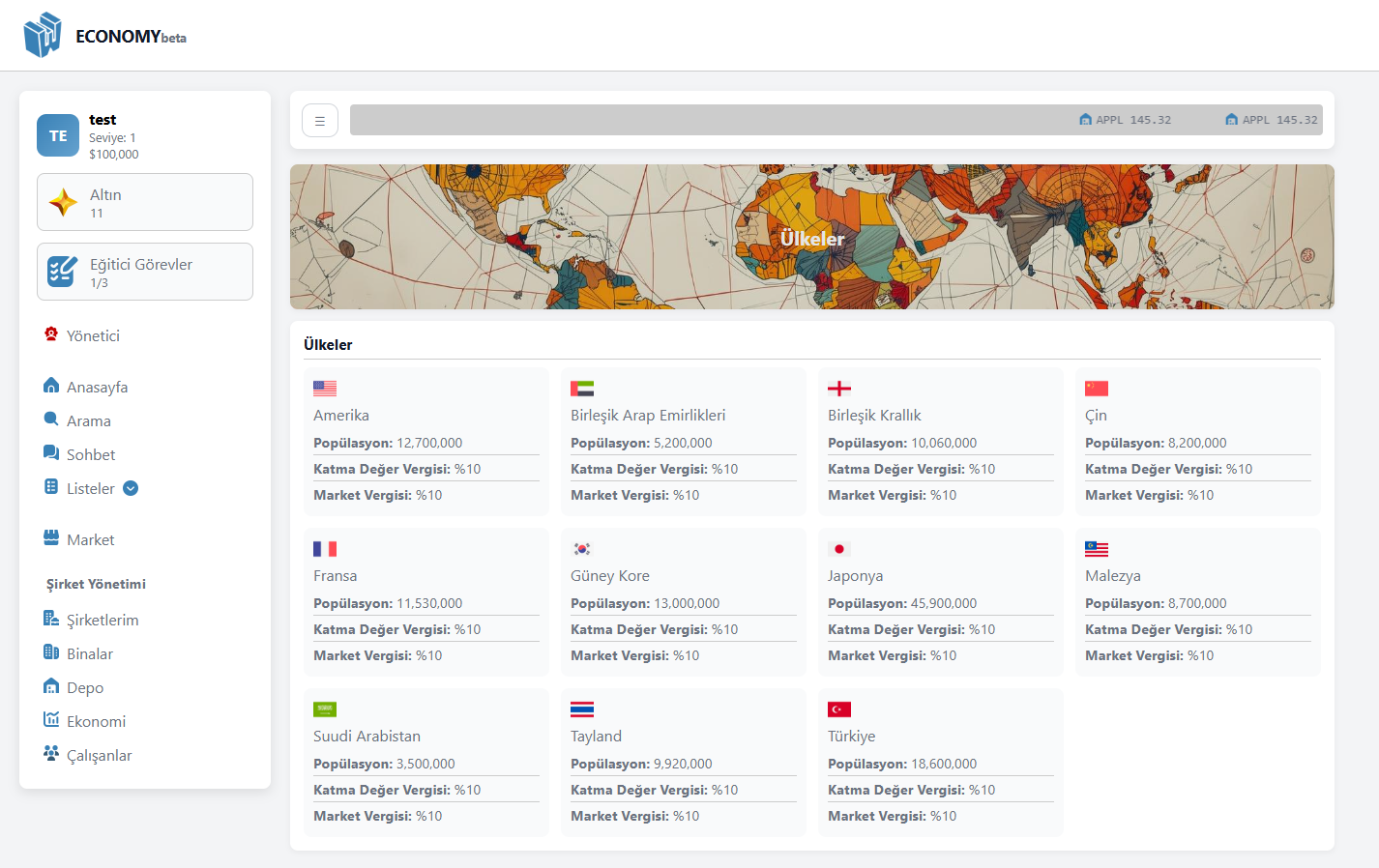Image resolution: width=1379 pixels, height=868 pixels.
Task: Click the Binalar building icon
Action: point(51,652)
